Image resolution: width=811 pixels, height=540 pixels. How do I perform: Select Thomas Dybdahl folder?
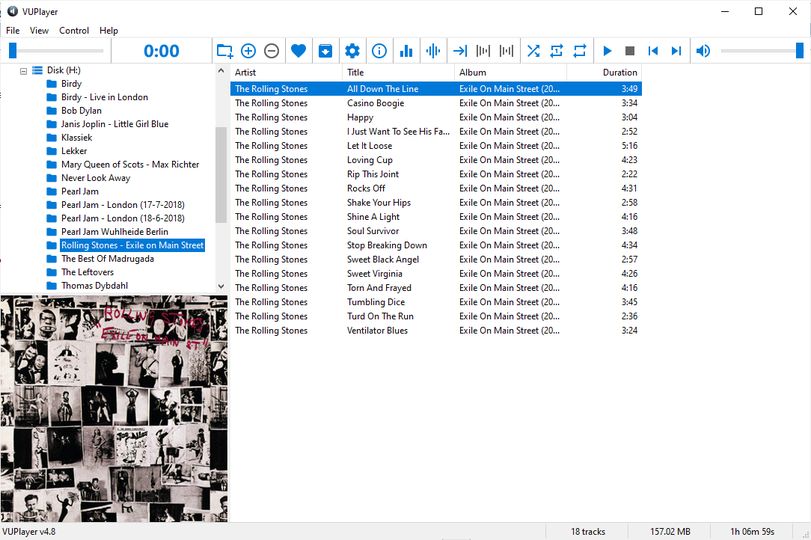tap(95, 286)
